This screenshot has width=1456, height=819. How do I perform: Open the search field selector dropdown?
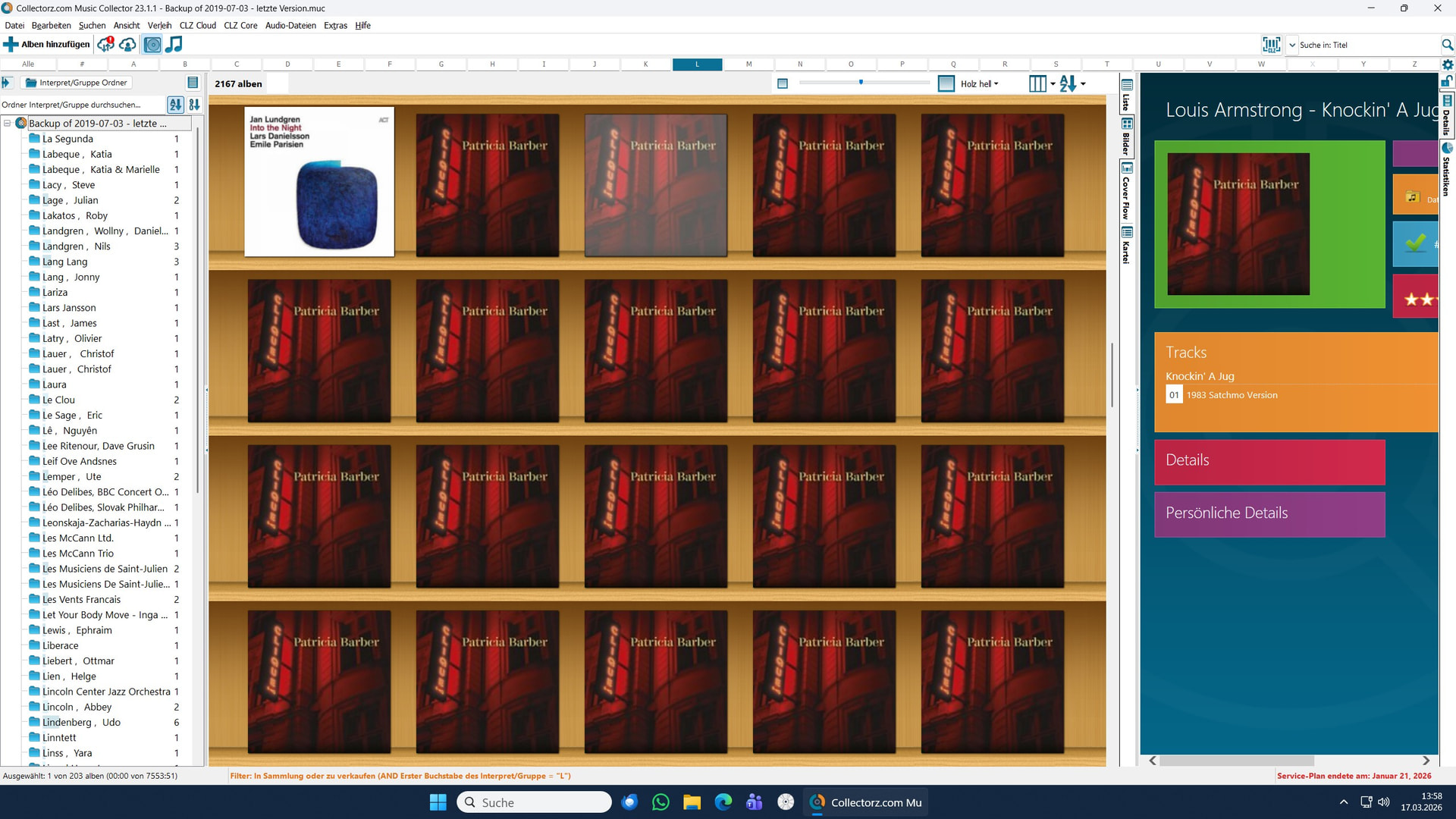coord(1292,45)
